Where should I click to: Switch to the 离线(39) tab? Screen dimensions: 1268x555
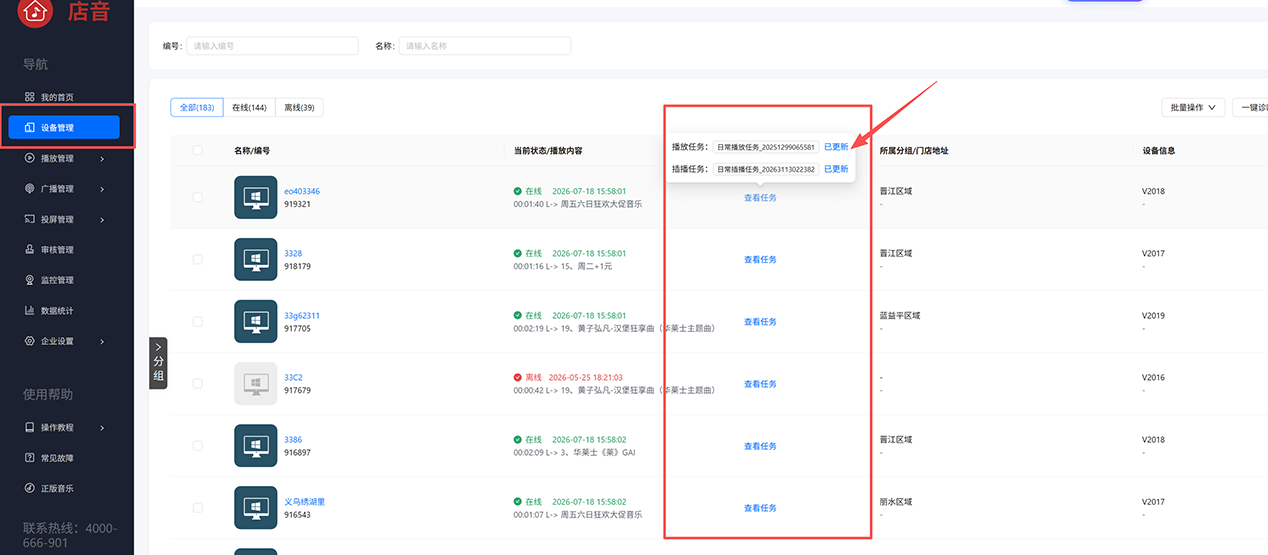point(299,107)
